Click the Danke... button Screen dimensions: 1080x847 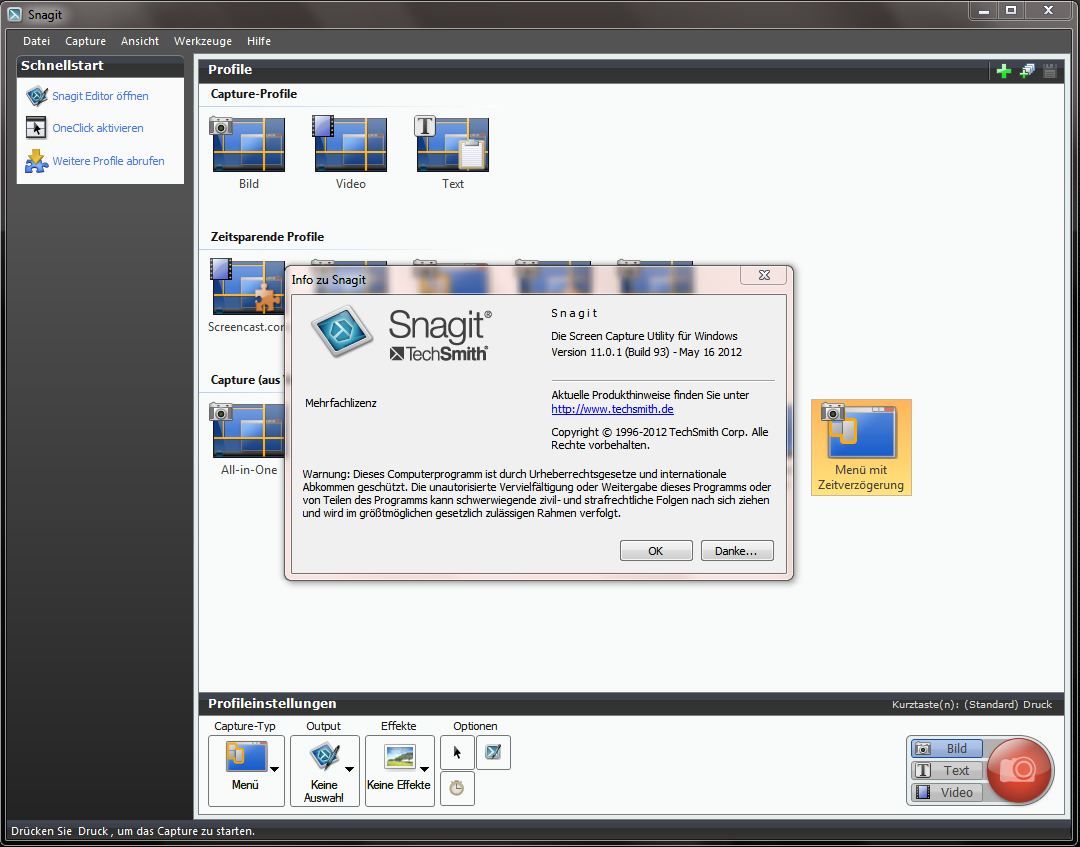pos(737,551)
